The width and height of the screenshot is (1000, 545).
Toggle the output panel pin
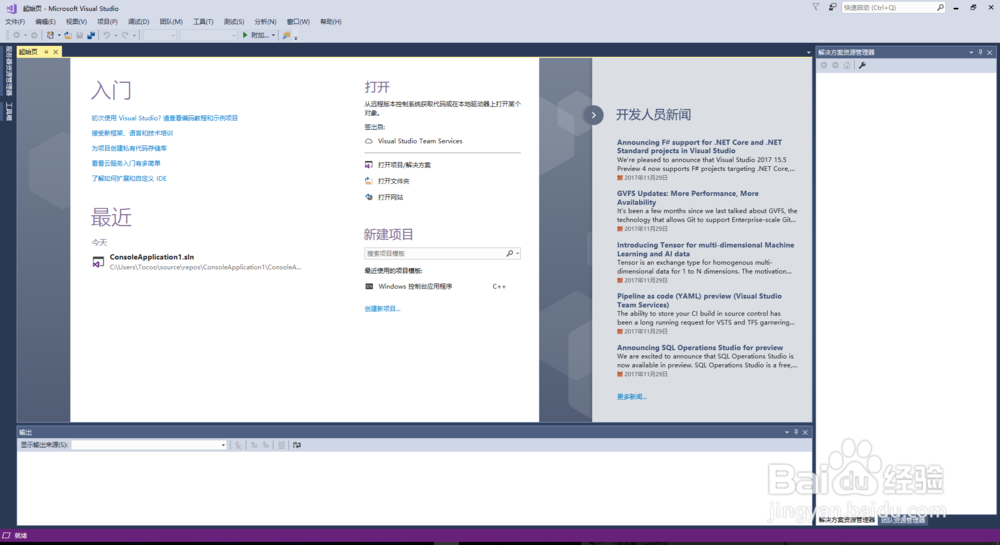click(795, 432)
